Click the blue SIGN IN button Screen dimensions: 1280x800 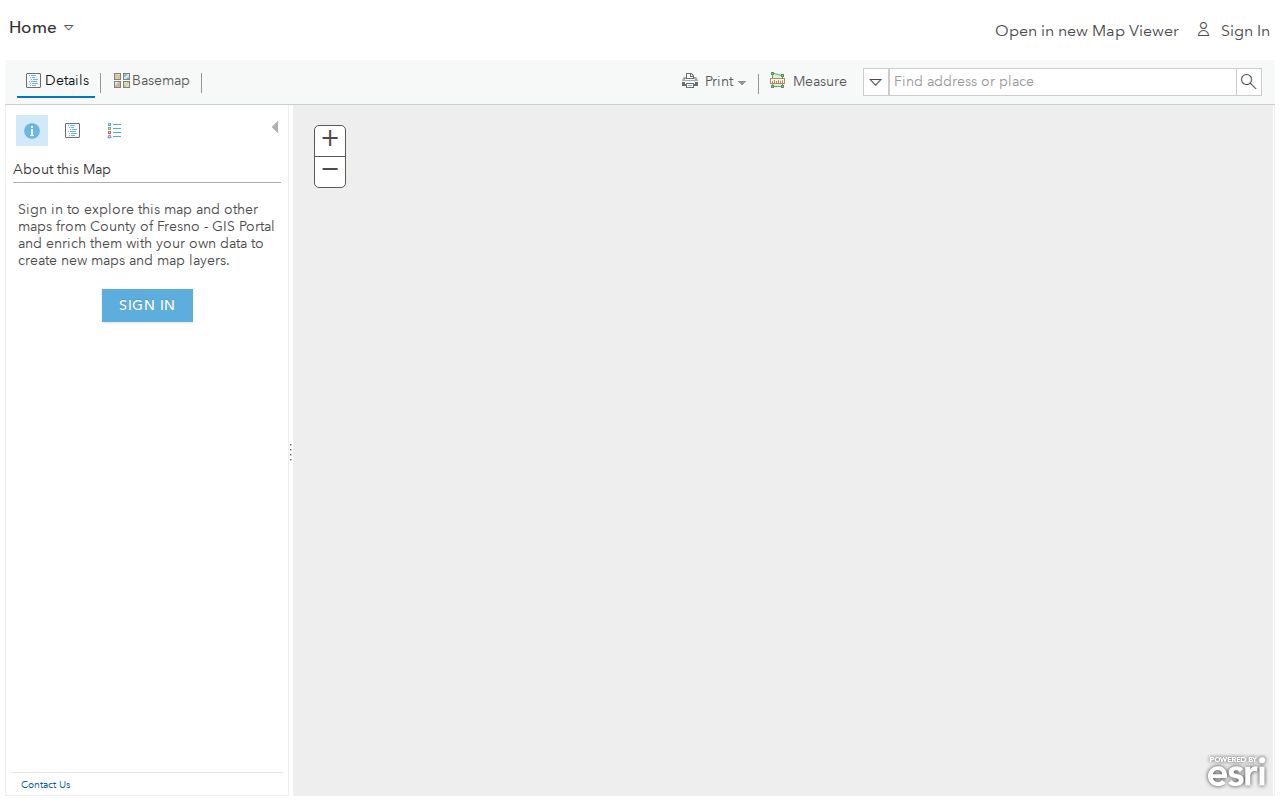[x=147, y=306]
